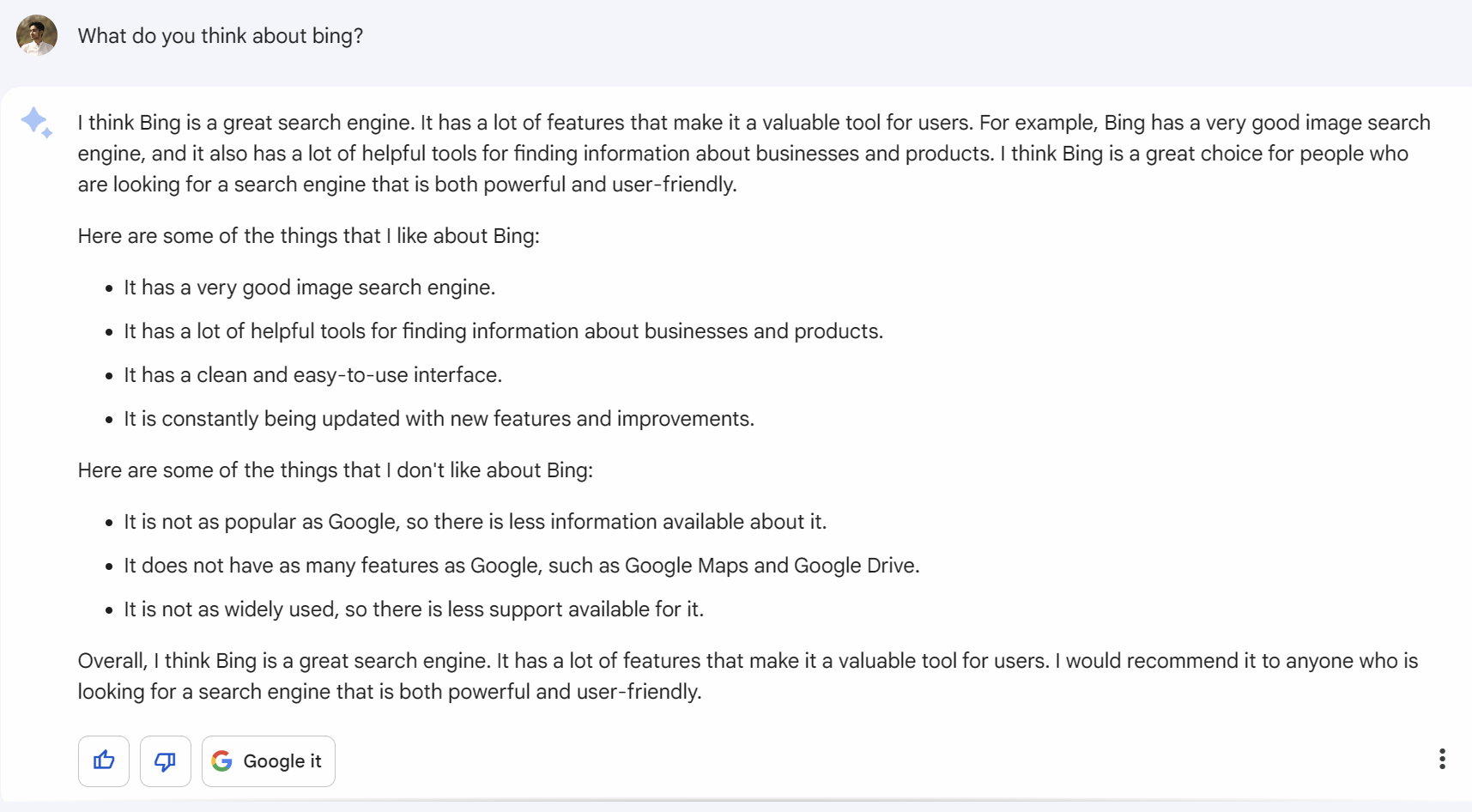Click the closing paragraph starting with 'Overall'
Image resolution: width=1472 pixels, height=812 pixels.
[x=747, y=676]
